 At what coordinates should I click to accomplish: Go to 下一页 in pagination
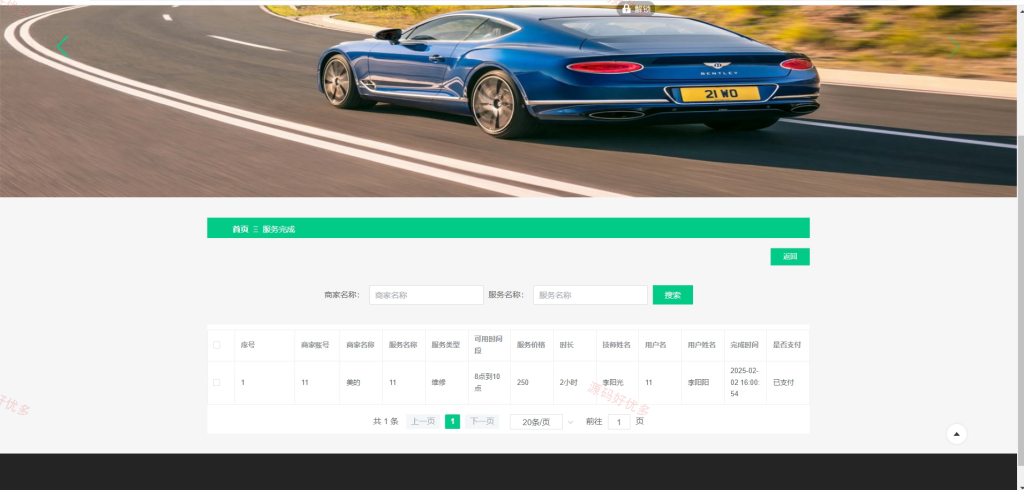point(482,421)
